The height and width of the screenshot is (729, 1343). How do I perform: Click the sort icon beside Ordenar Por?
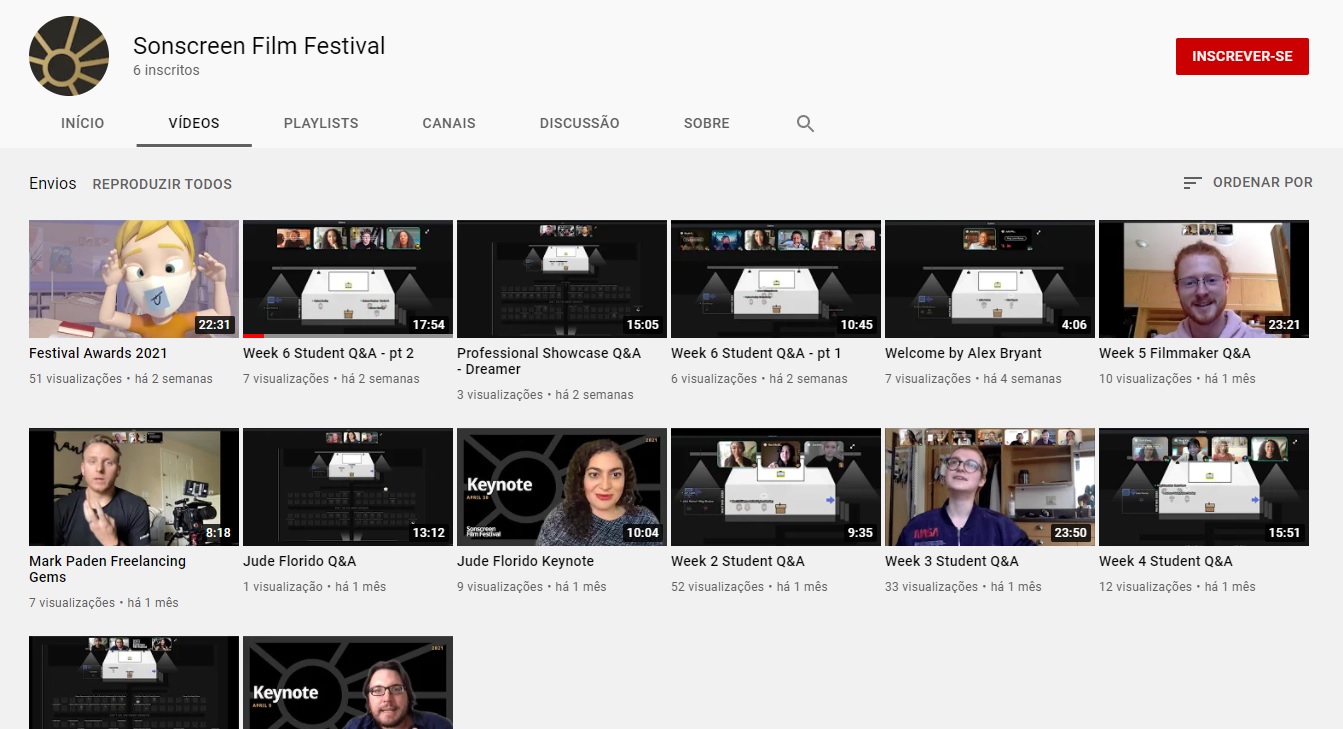click(x=1192, y=183)
